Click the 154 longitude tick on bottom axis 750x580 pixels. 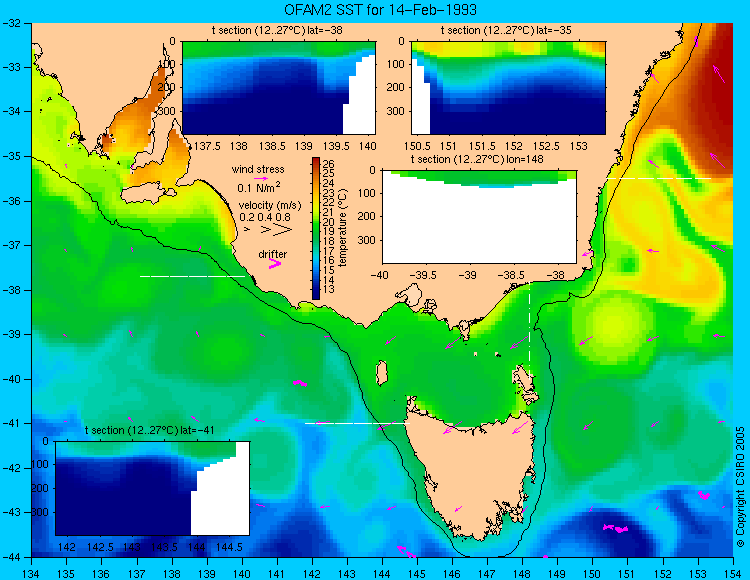coord(733,573)
